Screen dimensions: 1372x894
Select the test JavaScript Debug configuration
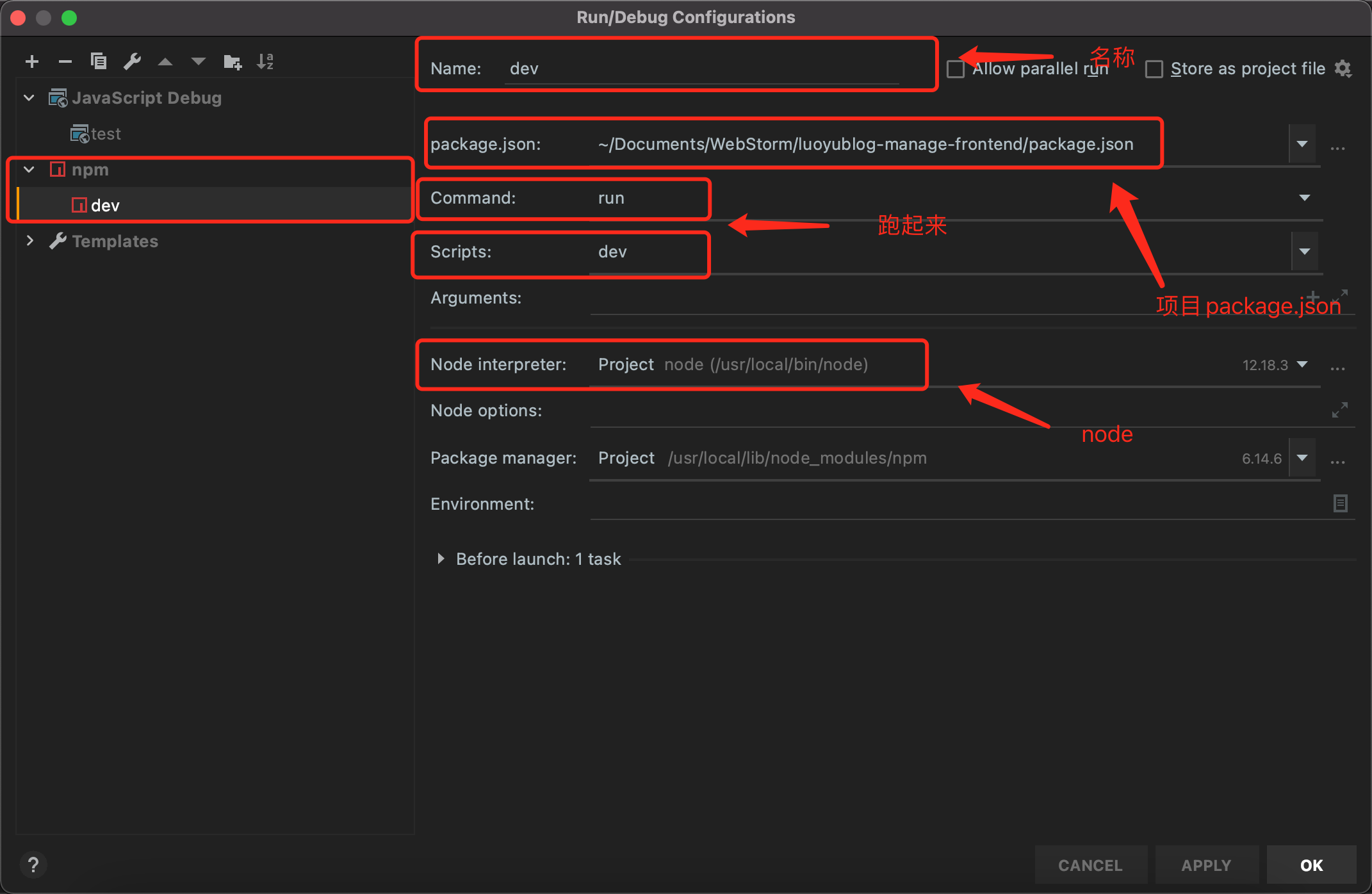(106, 134)
